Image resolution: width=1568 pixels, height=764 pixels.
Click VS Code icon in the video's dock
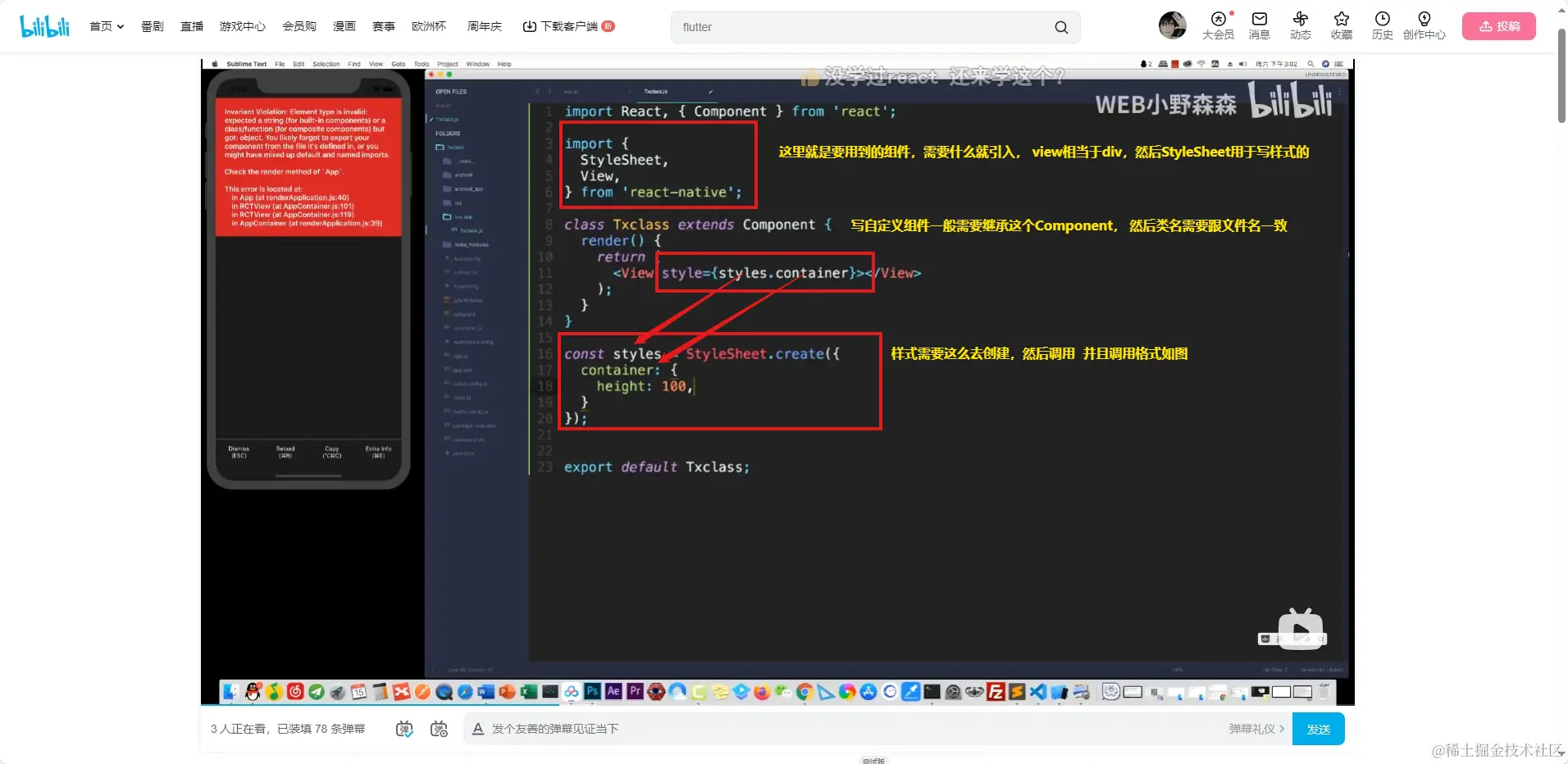1038,692
